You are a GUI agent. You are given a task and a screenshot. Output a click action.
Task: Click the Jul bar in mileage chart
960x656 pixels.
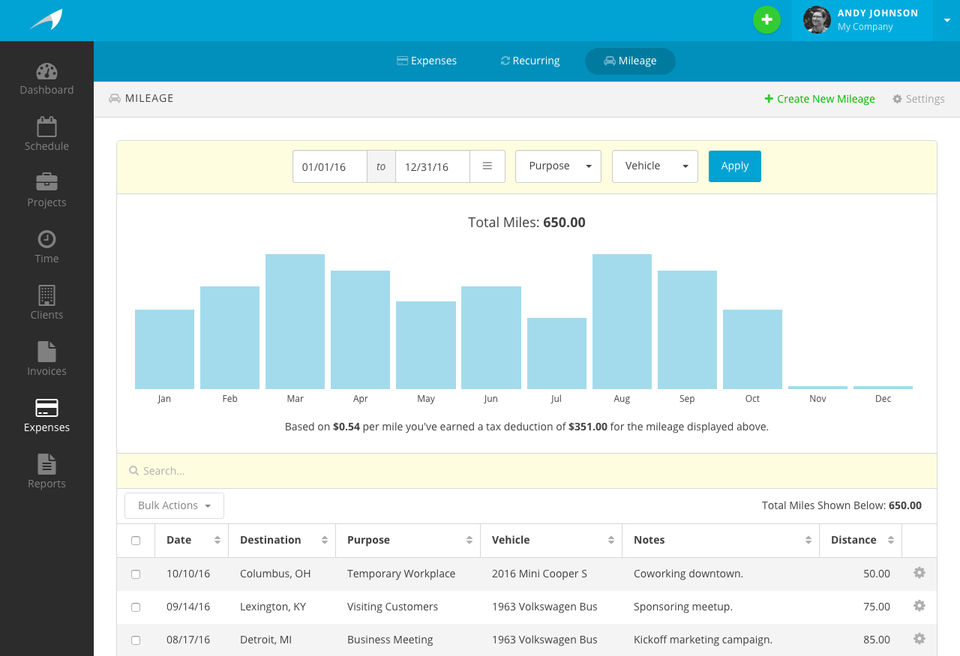(x=557, y=353)
